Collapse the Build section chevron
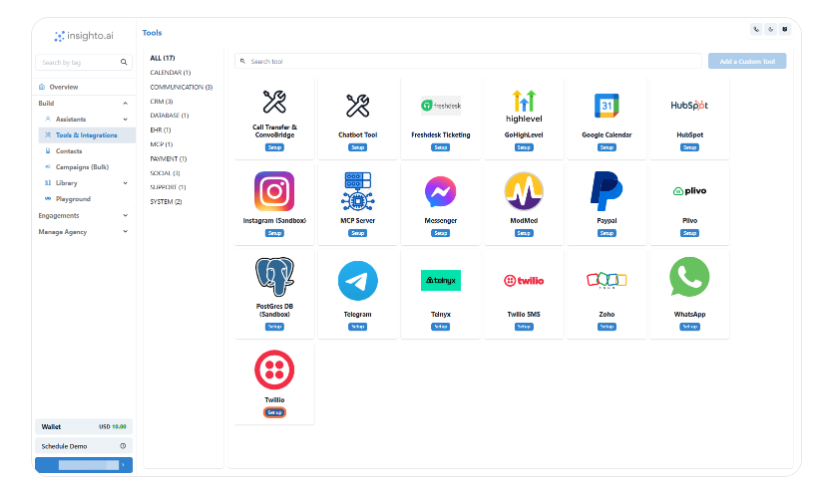The height and width of the screenshot is (490, 820). pyautogui.click(x=125, y=104)
